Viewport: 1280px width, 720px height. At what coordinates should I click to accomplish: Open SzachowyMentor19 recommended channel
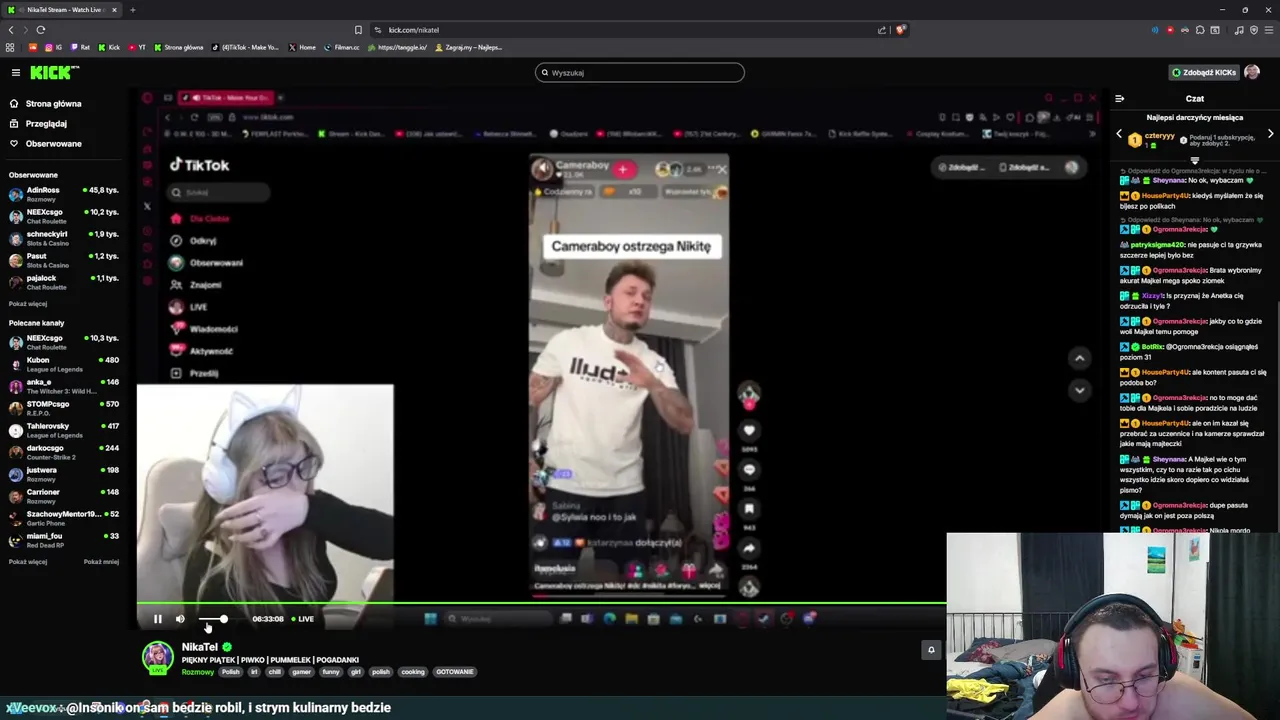click(x=65, y=517)
